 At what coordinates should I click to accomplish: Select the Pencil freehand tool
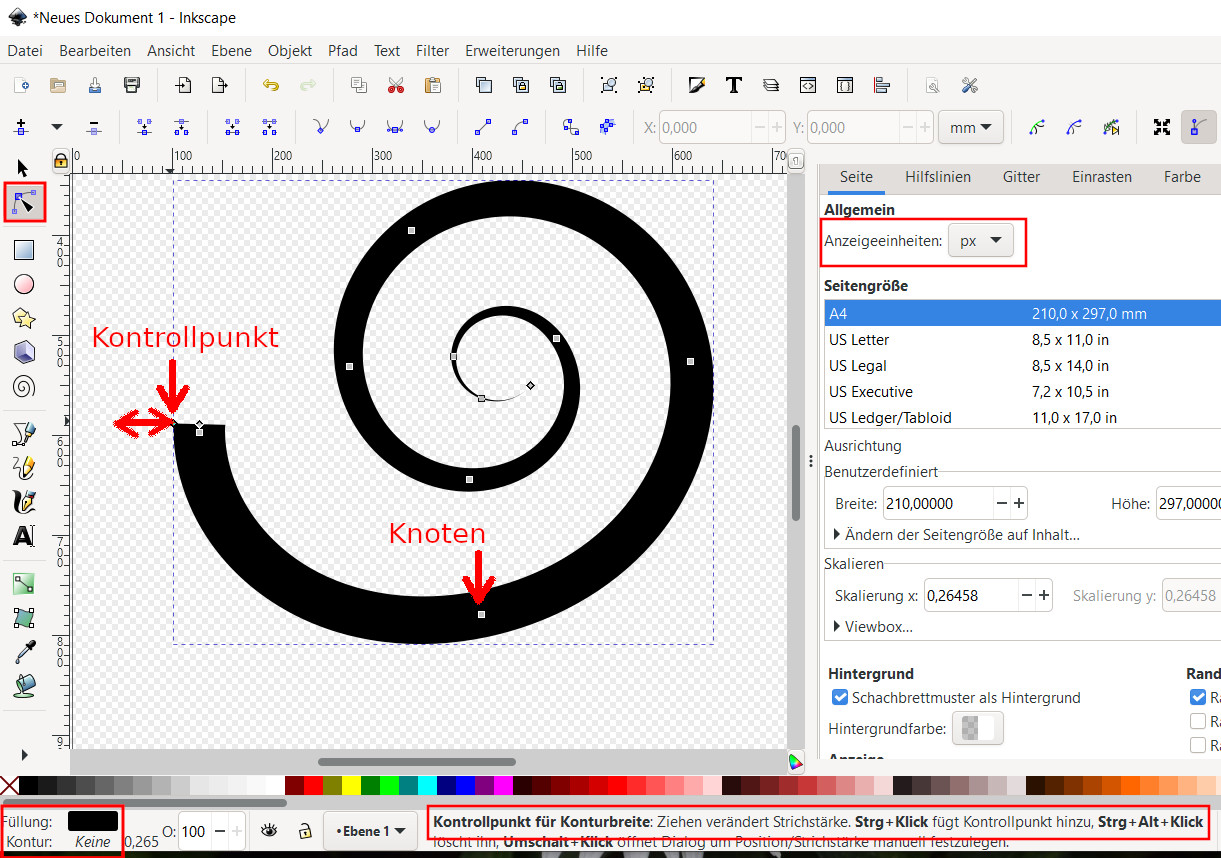pyautogui.click(x=24, y=467)
